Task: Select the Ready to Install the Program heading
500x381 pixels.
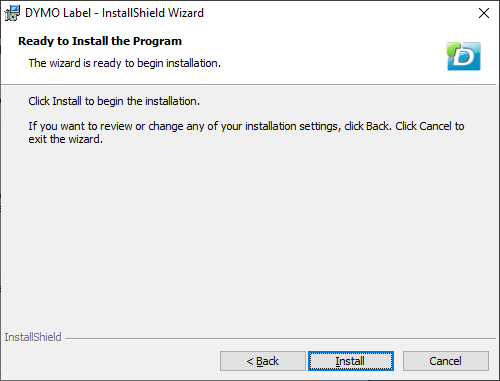Action: click(x=100, y=41)
